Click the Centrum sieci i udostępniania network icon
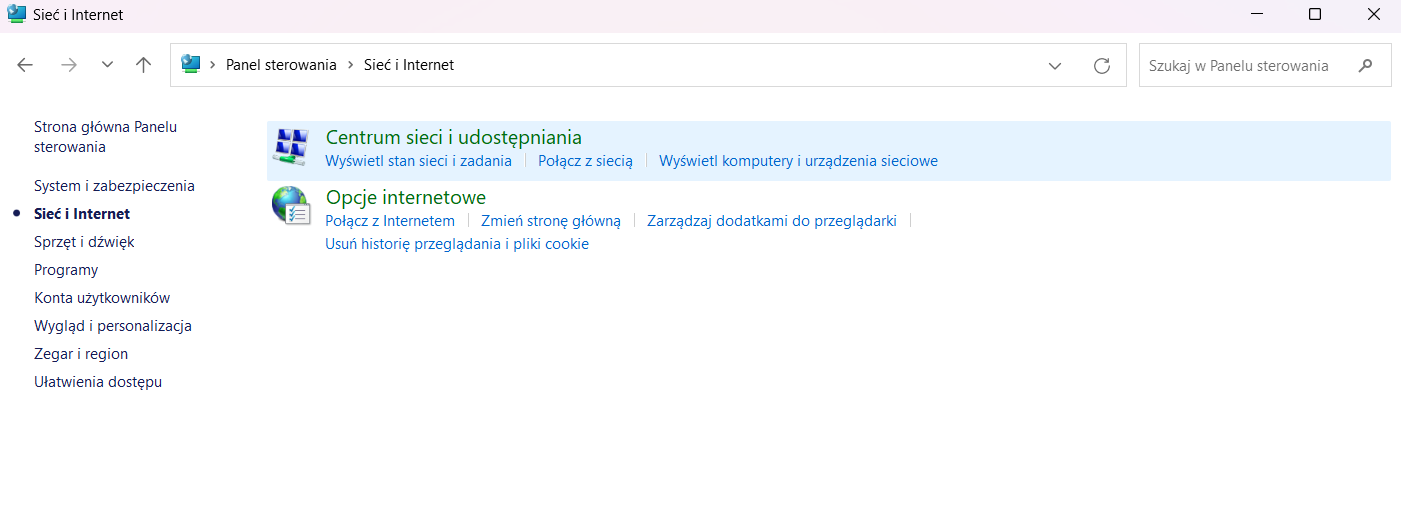Screen dimensions: 1401x523 pyautogui.click(x=291, y=148)
